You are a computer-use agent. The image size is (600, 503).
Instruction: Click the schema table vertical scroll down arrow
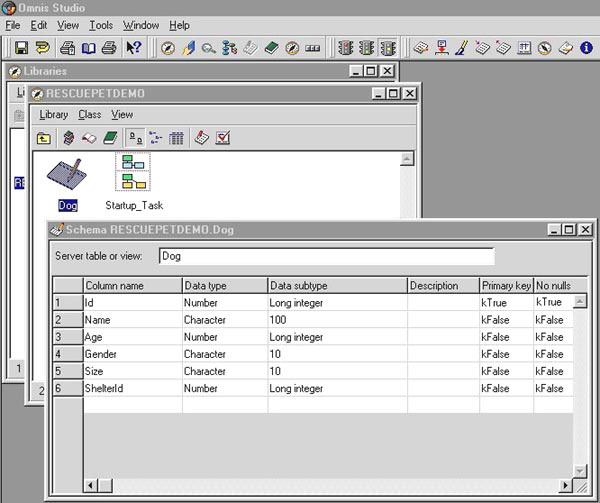tap(580, 471)
